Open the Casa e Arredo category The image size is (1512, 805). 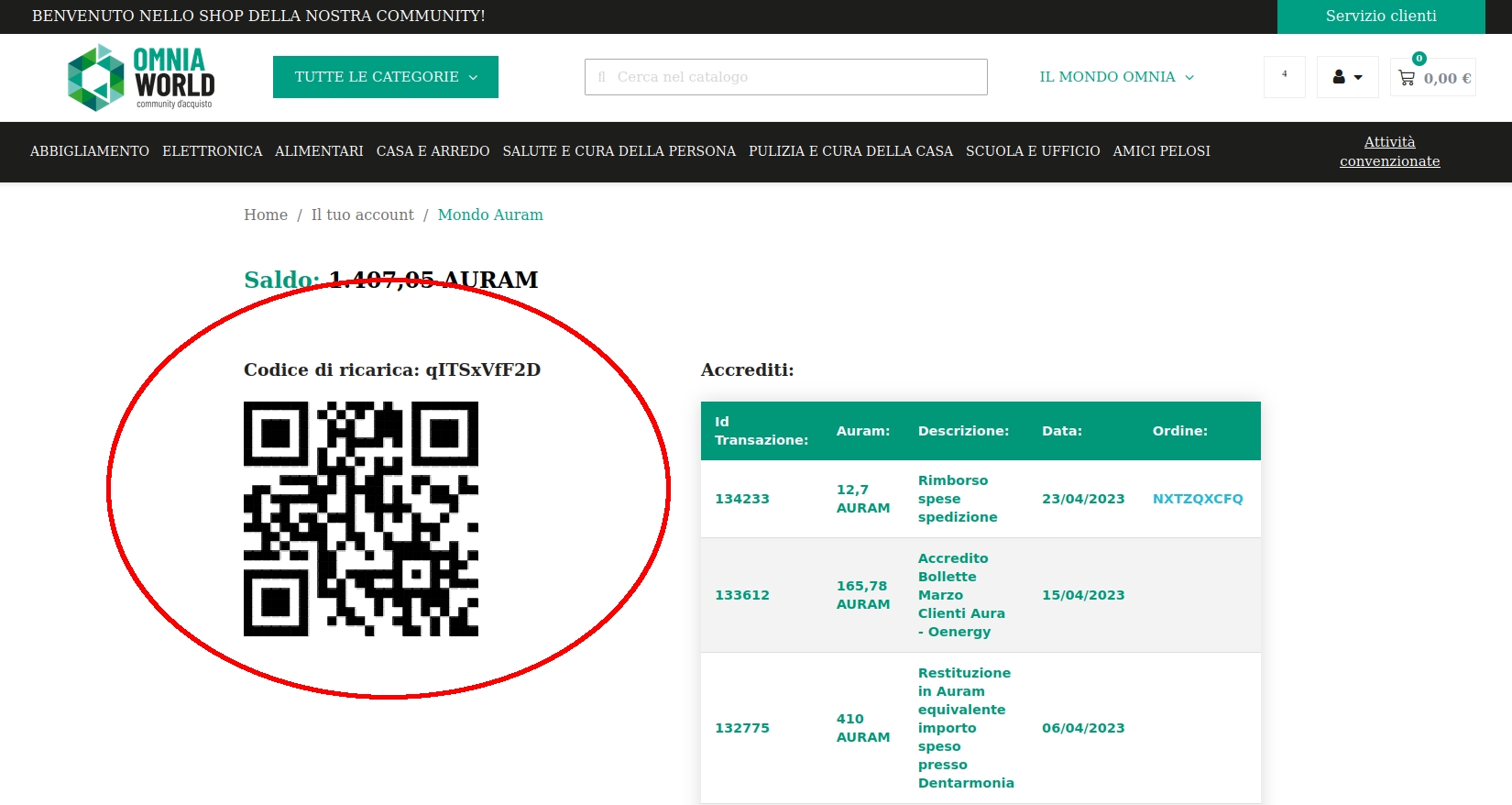coord(433,151)
